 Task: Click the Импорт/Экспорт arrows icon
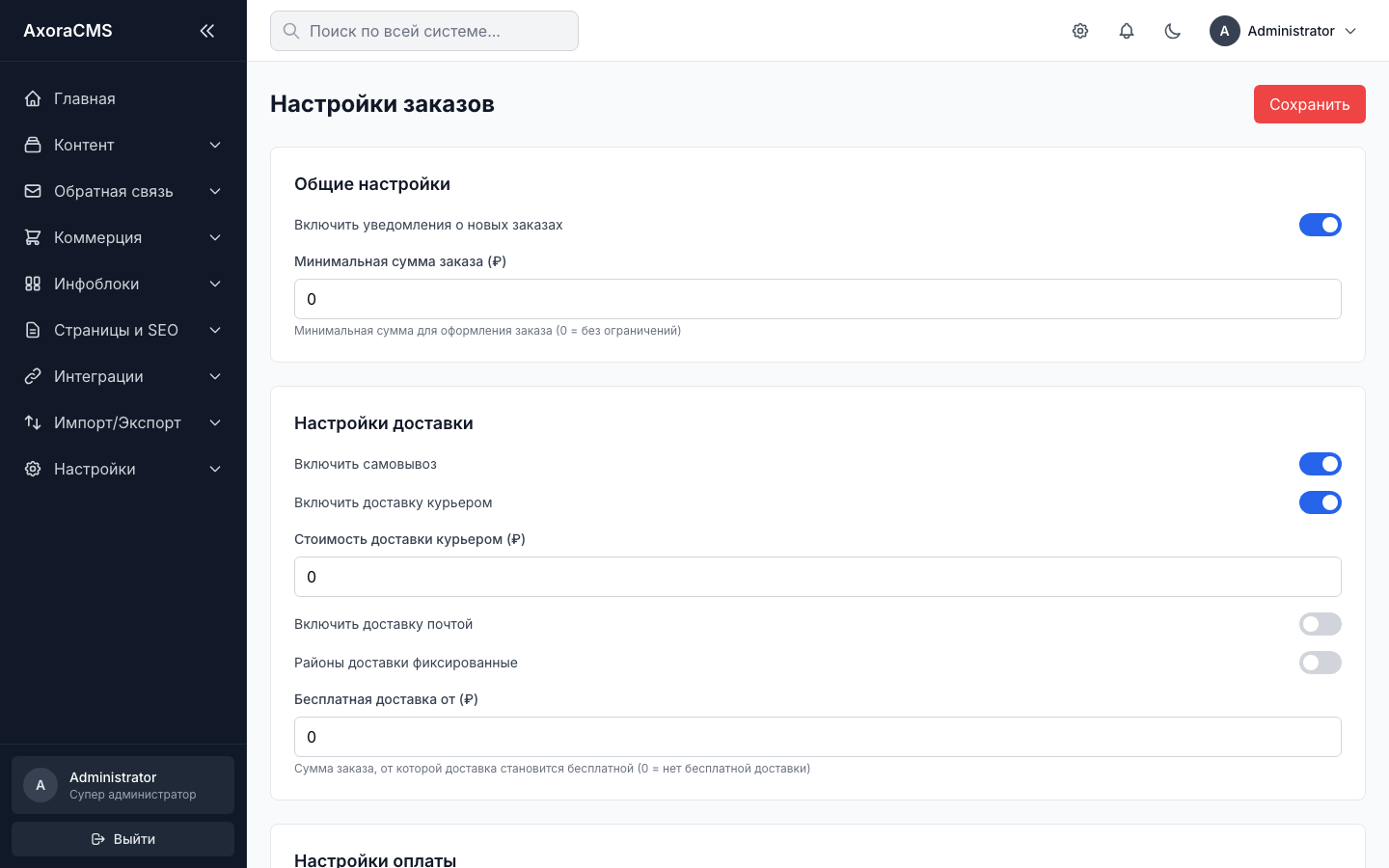(x=33, y=422)
